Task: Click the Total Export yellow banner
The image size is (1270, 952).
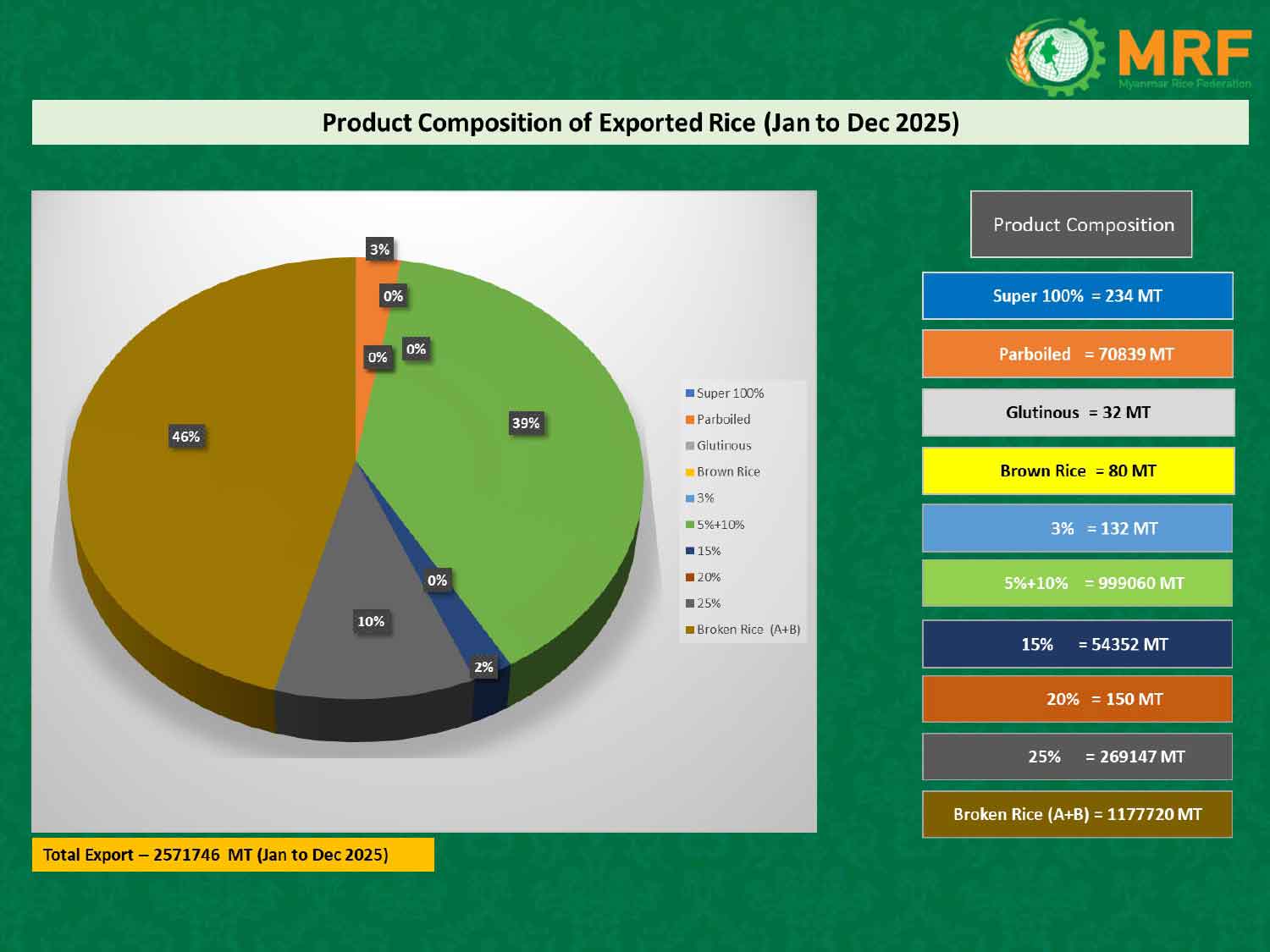Action: [x=233, y=855]
